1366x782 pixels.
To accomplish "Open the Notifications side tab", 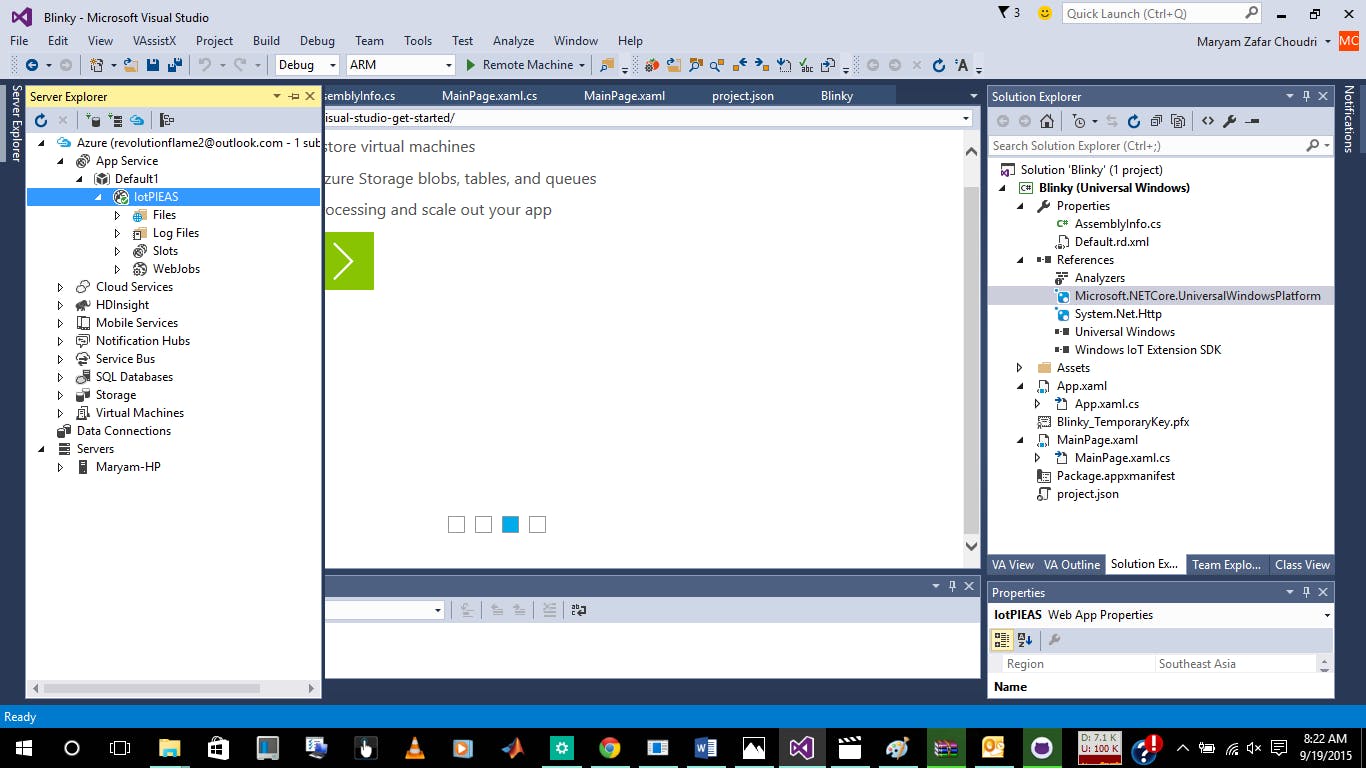I will (x=1349, y=119).
